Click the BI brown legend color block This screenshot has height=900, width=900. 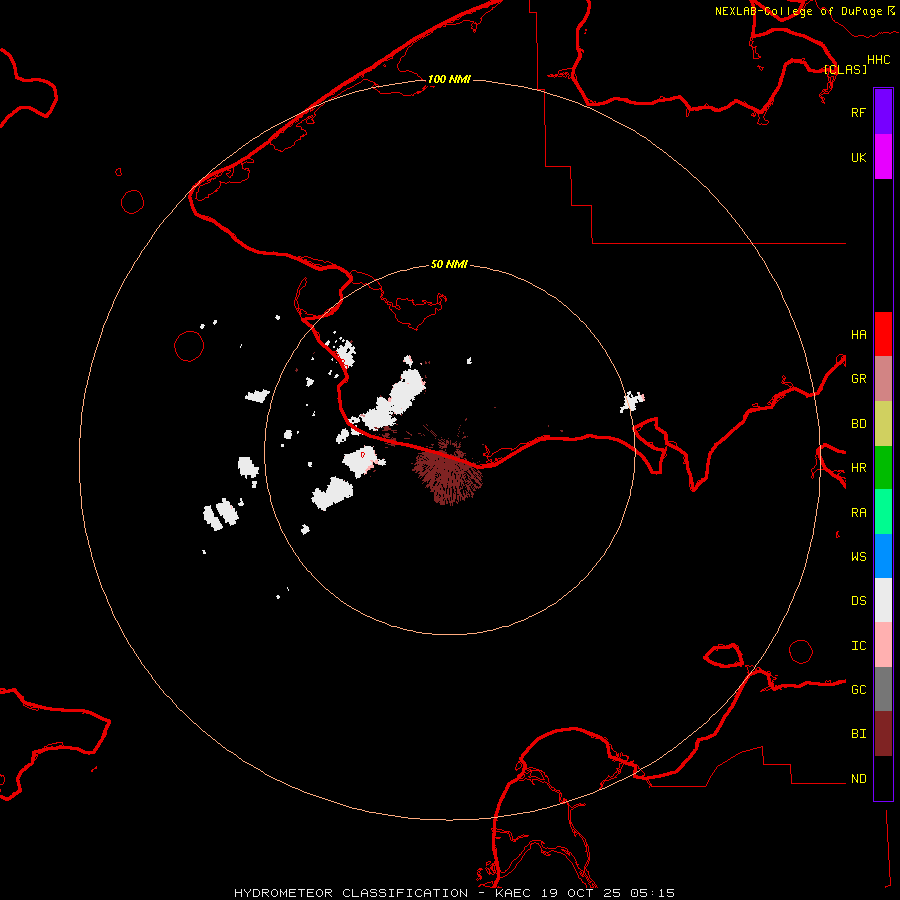click(883, 734)
